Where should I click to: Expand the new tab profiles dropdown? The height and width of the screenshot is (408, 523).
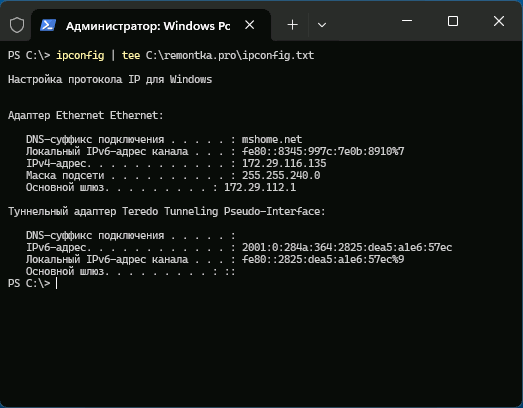tap(322, 25)
